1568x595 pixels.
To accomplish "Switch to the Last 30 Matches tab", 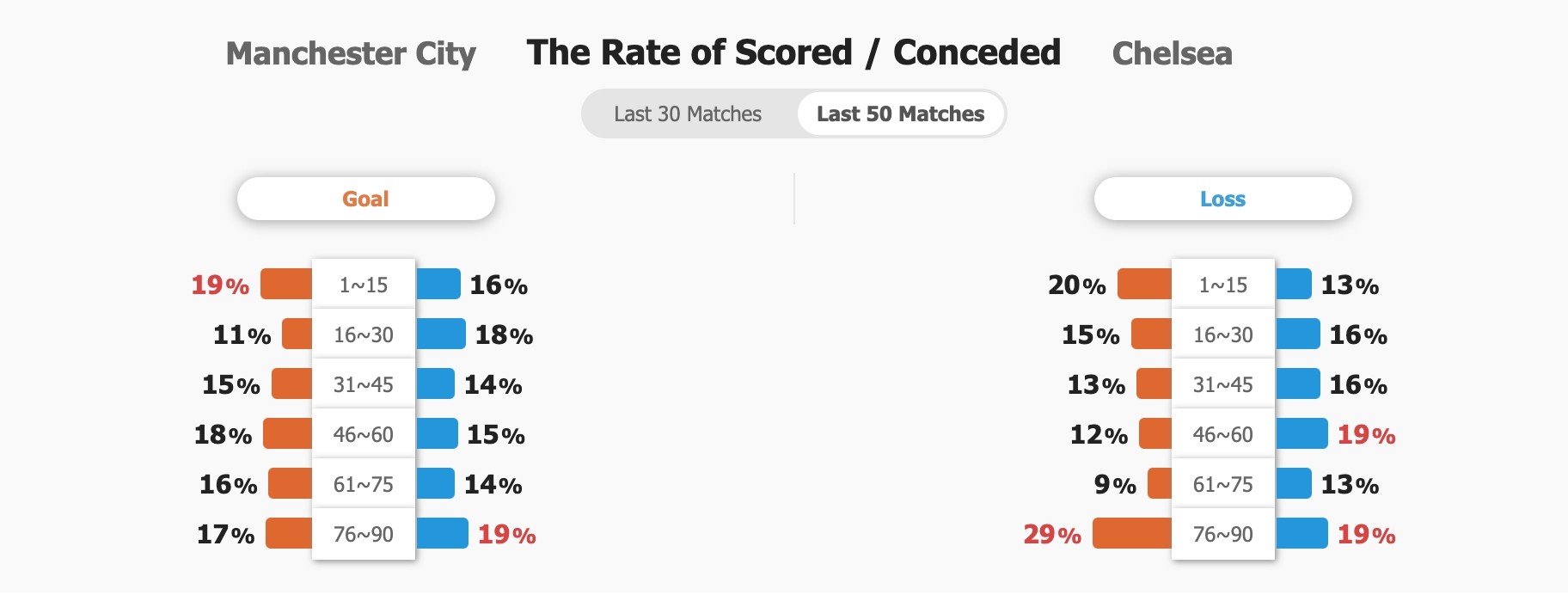I will click(x=687, y=114).
